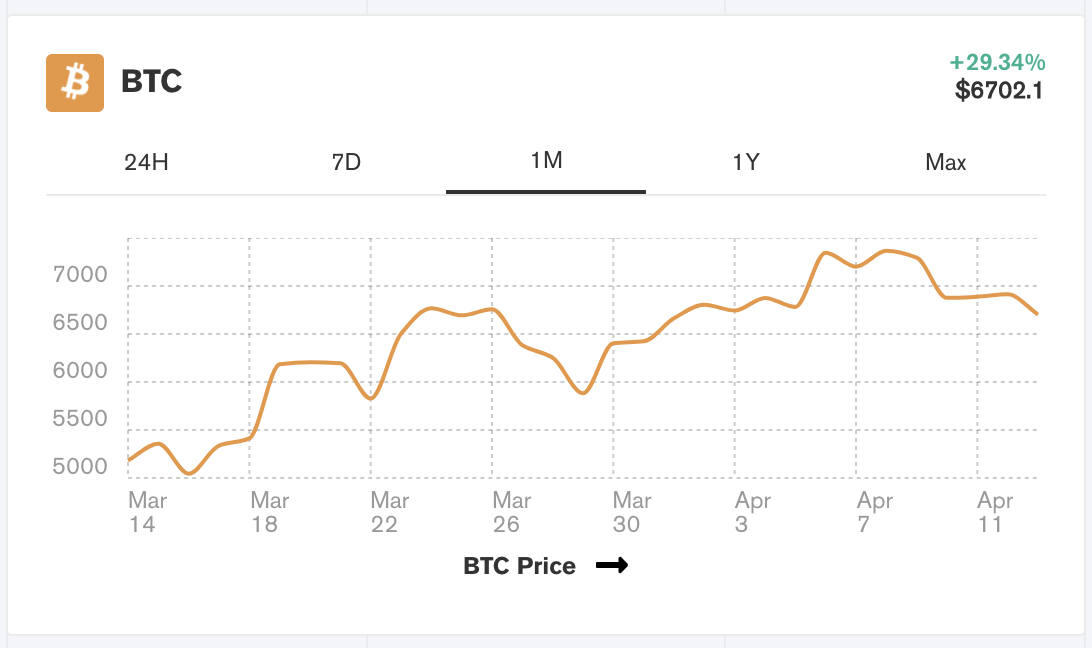Click the +29.34% percentage change
This screenshot has height=648, width=1092.
point(995,61)
